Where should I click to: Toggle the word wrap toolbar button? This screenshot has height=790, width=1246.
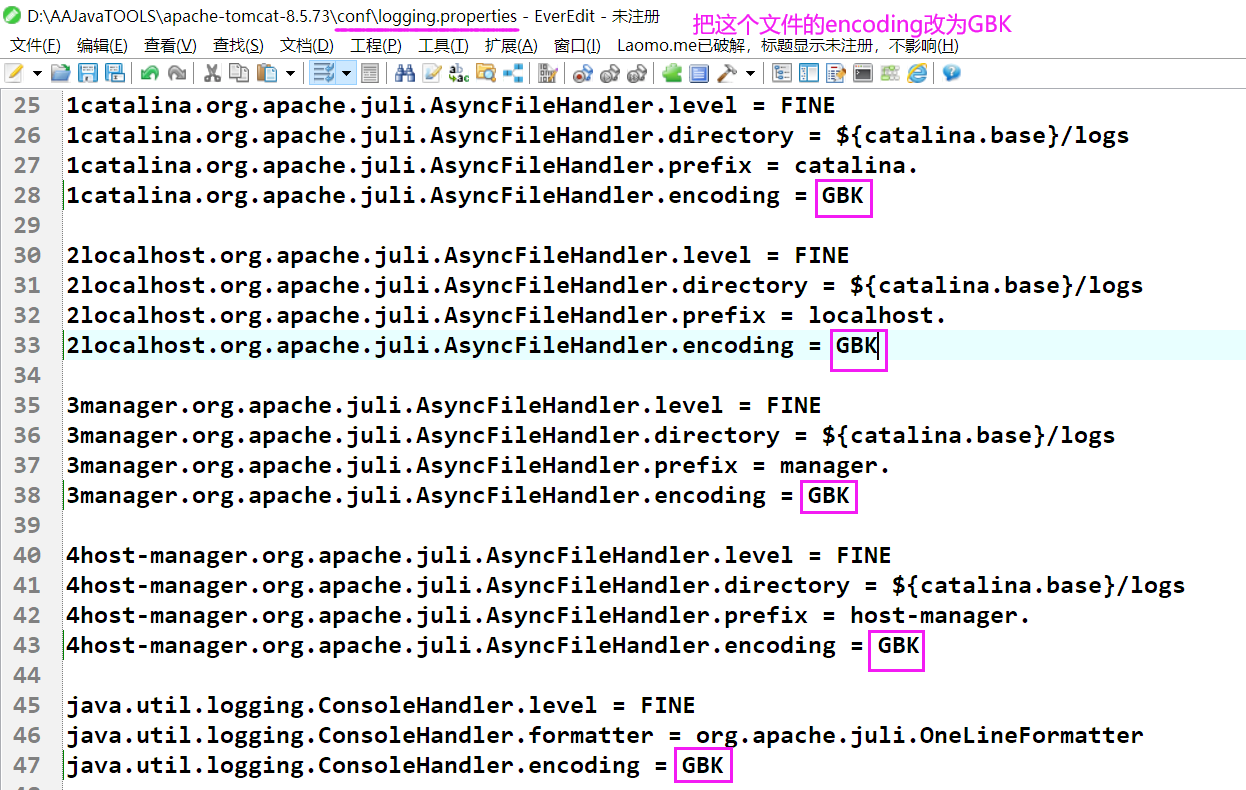(323, 73)
